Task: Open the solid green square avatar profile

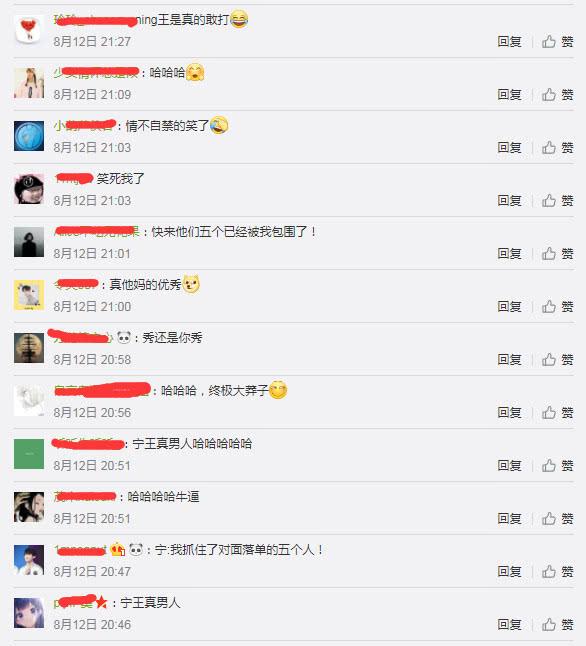Action: point(29,454)
